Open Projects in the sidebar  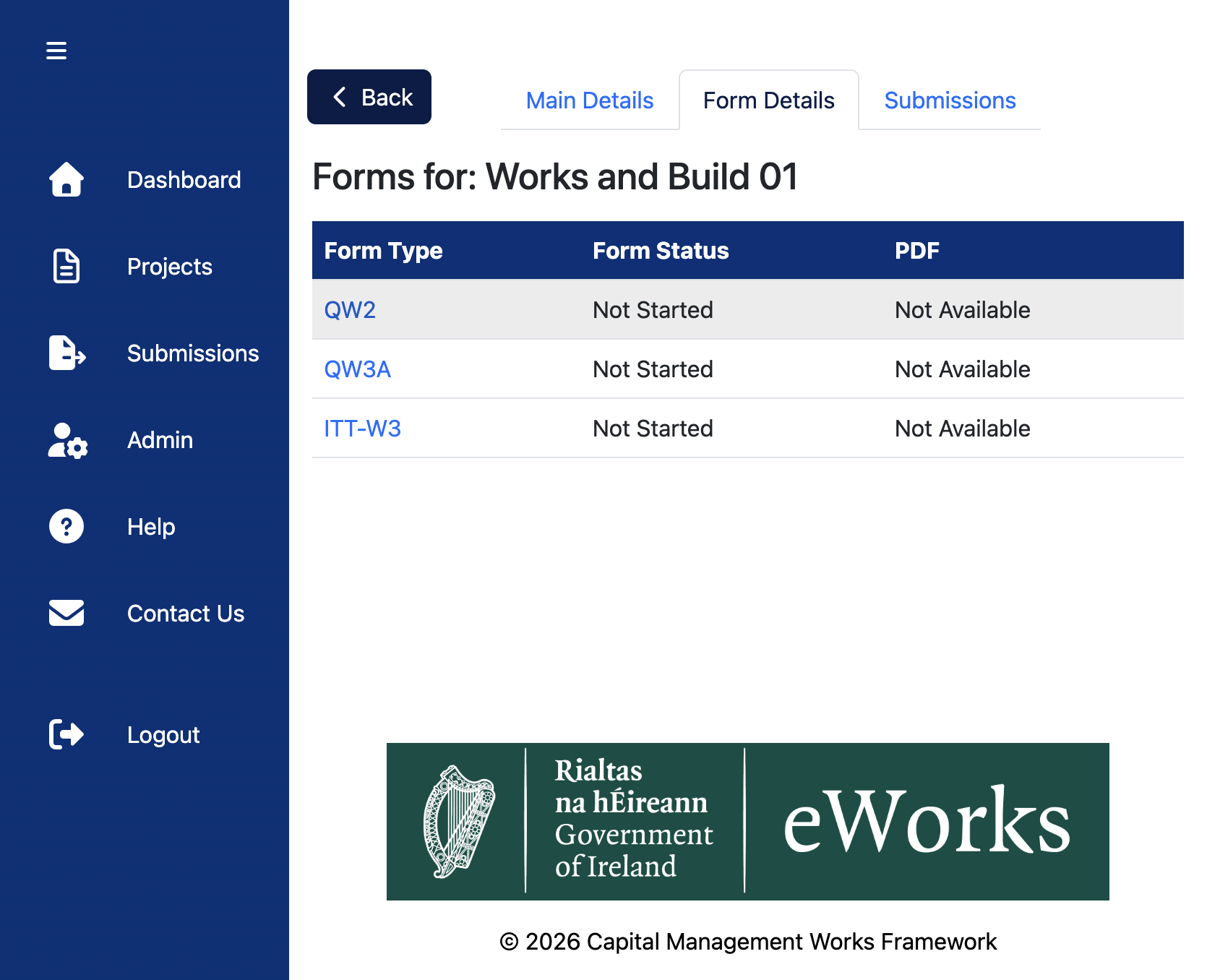pyautogui.click(x=170, y=267)
